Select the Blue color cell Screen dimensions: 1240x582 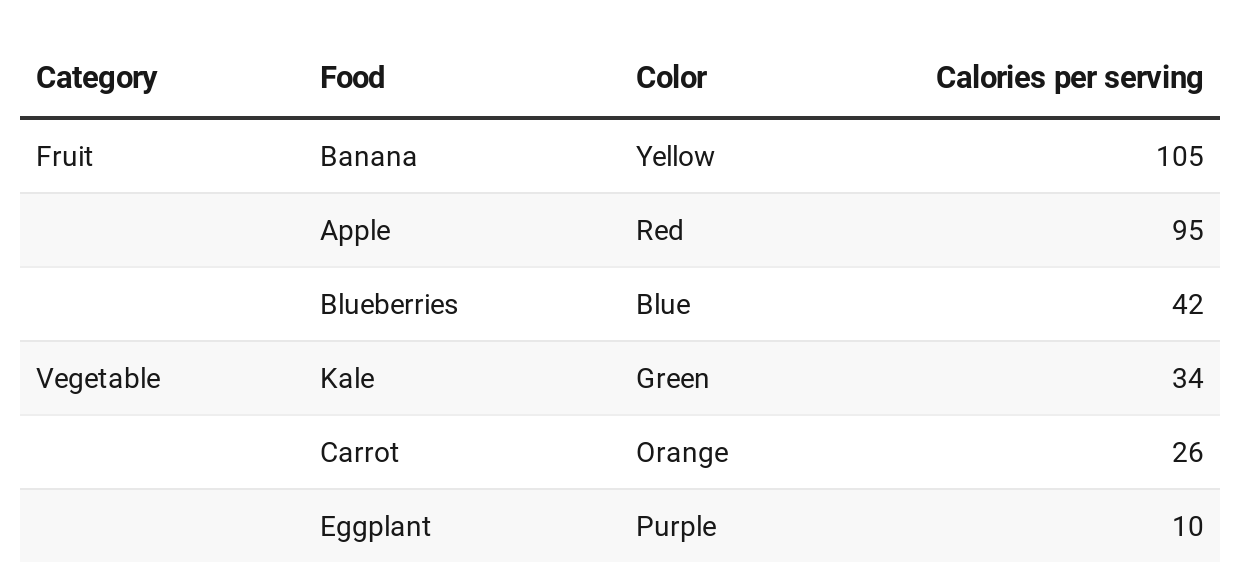click(x=663, y=305)
